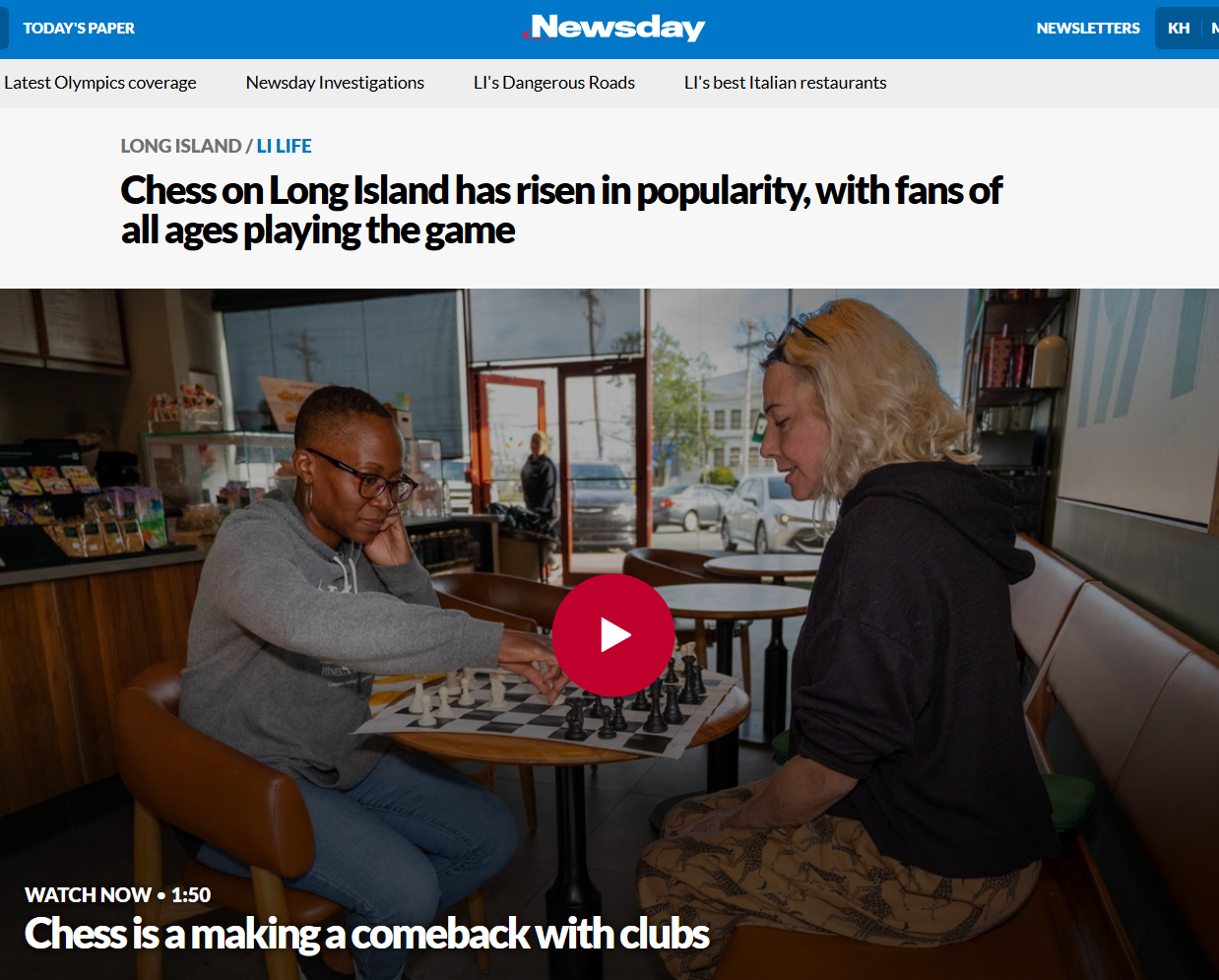The image size is (1219, 980).
Task: Open LI's Dangerous Roads topic
Action: [x=554, y=83]
